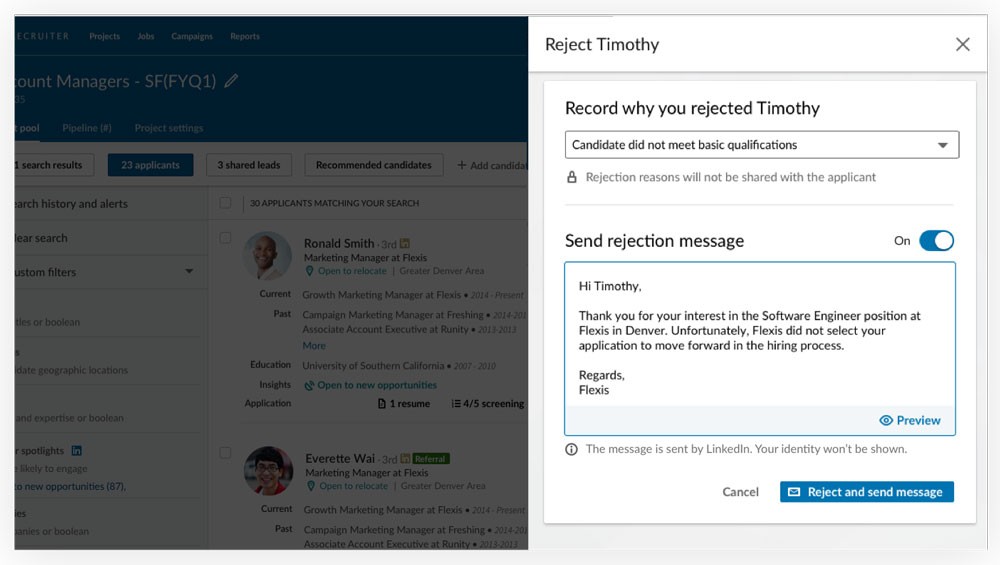Click the Cancel button

pyautogui.click(x=740, y=492)
